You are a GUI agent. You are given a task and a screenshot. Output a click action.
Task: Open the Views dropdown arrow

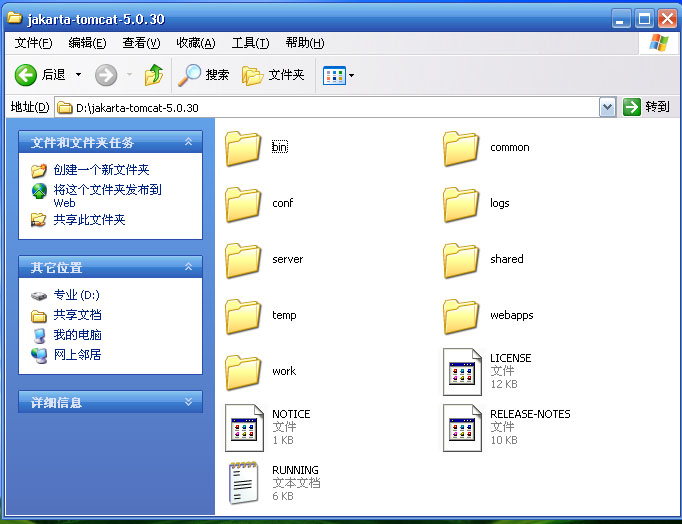click(351, 76)
